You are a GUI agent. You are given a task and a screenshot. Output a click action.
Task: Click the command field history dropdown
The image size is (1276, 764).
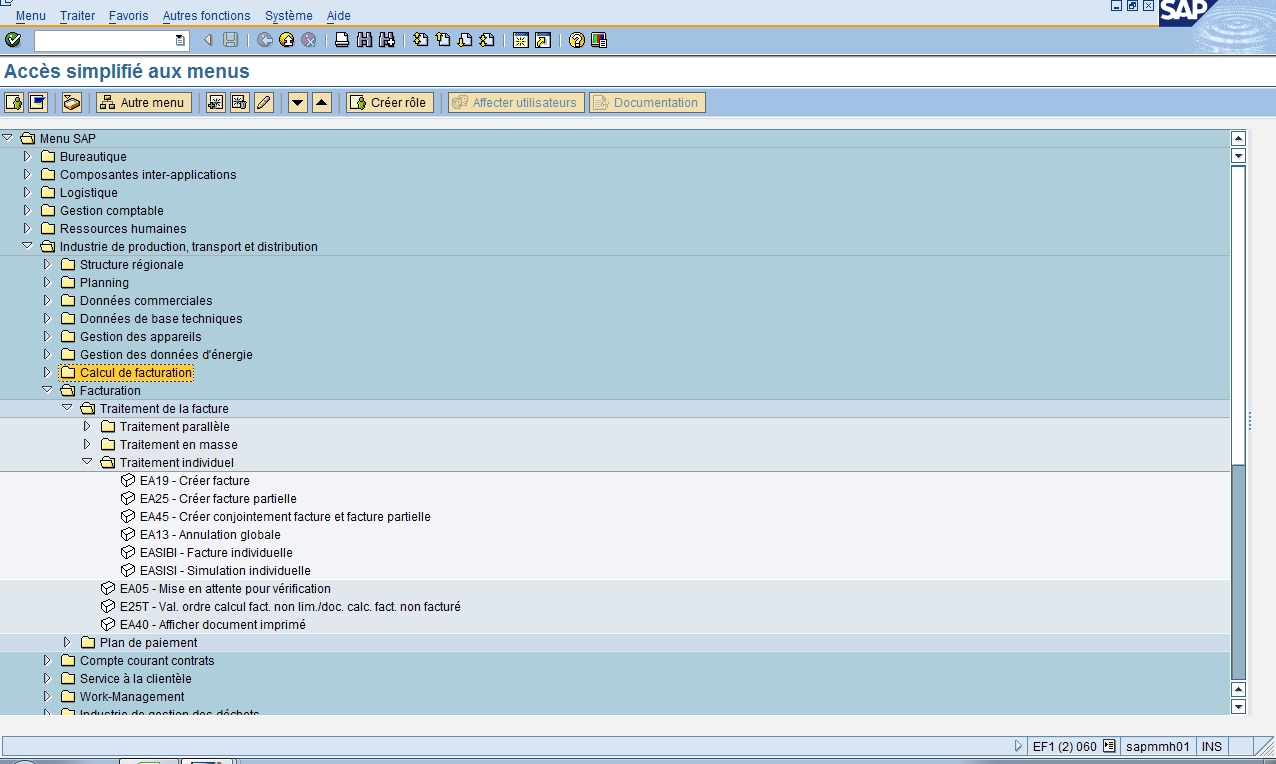180,40
